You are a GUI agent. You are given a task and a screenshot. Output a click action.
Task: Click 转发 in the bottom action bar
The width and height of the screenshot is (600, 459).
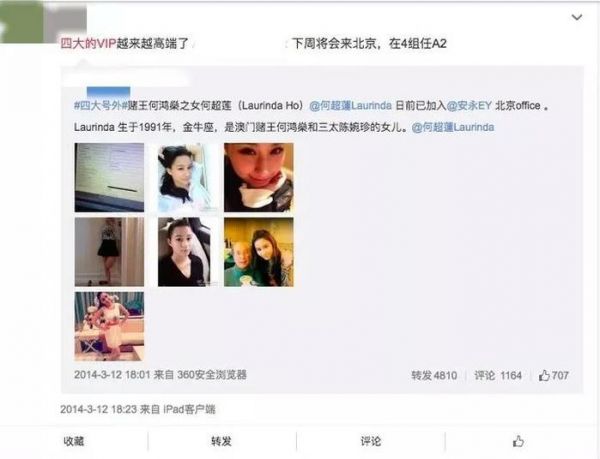(x=222, y=441)
